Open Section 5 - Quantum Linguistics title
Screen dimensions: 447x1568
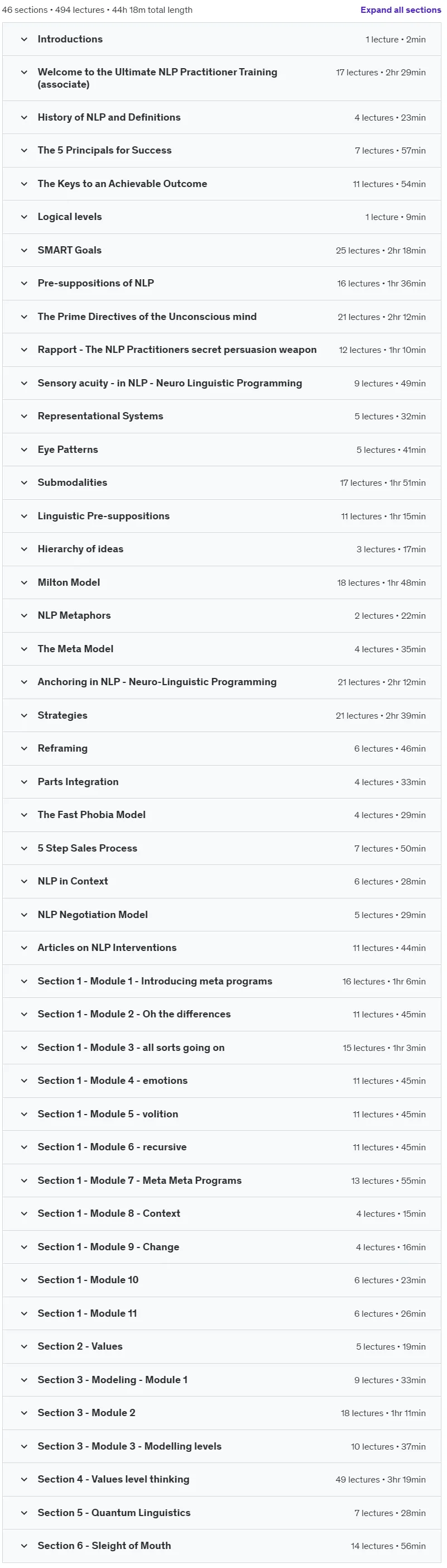pyautogui.click(x=114, y=1513)
